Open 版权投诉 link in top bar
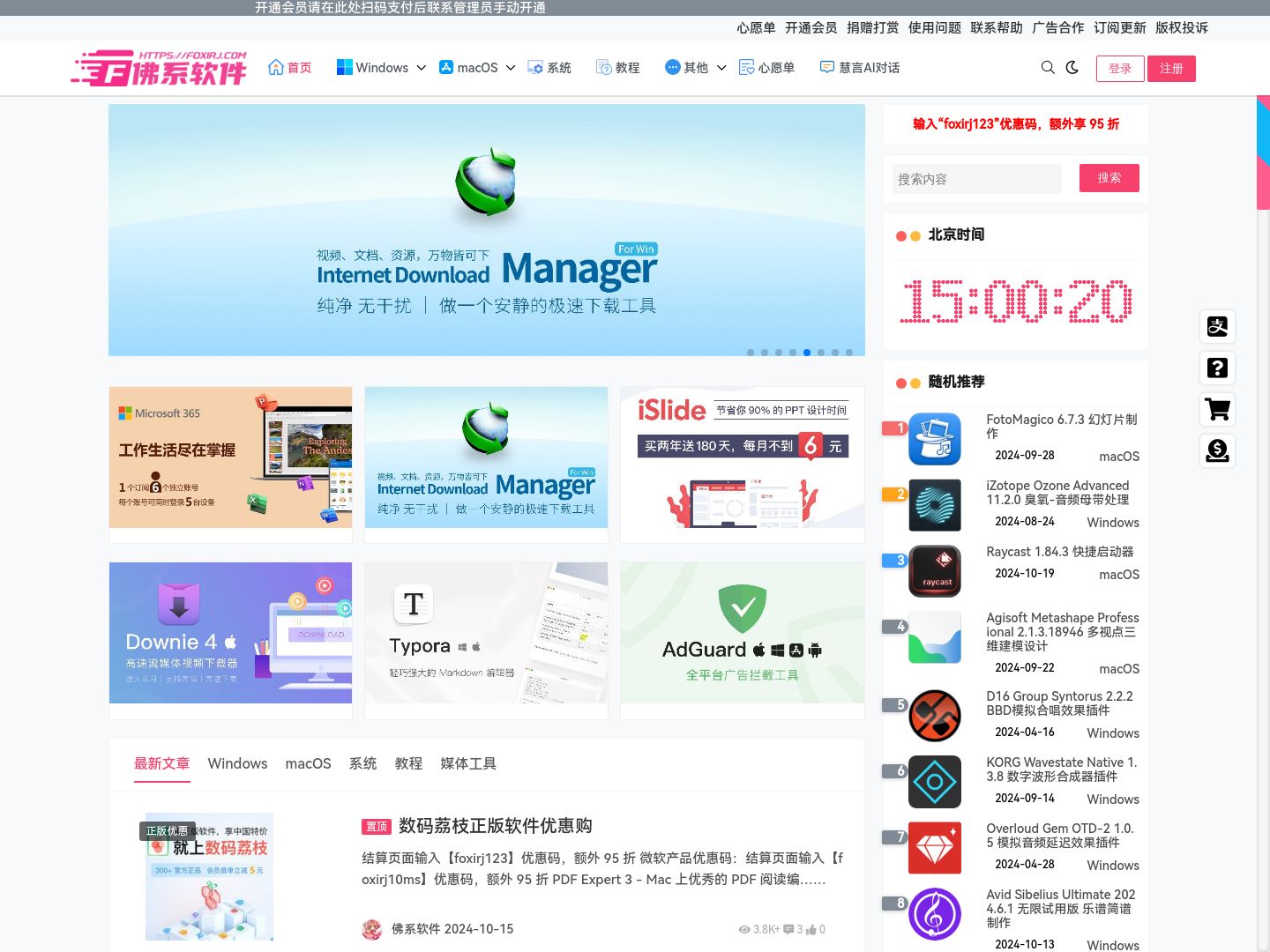1270x952 pixels. coord(1182,27)
